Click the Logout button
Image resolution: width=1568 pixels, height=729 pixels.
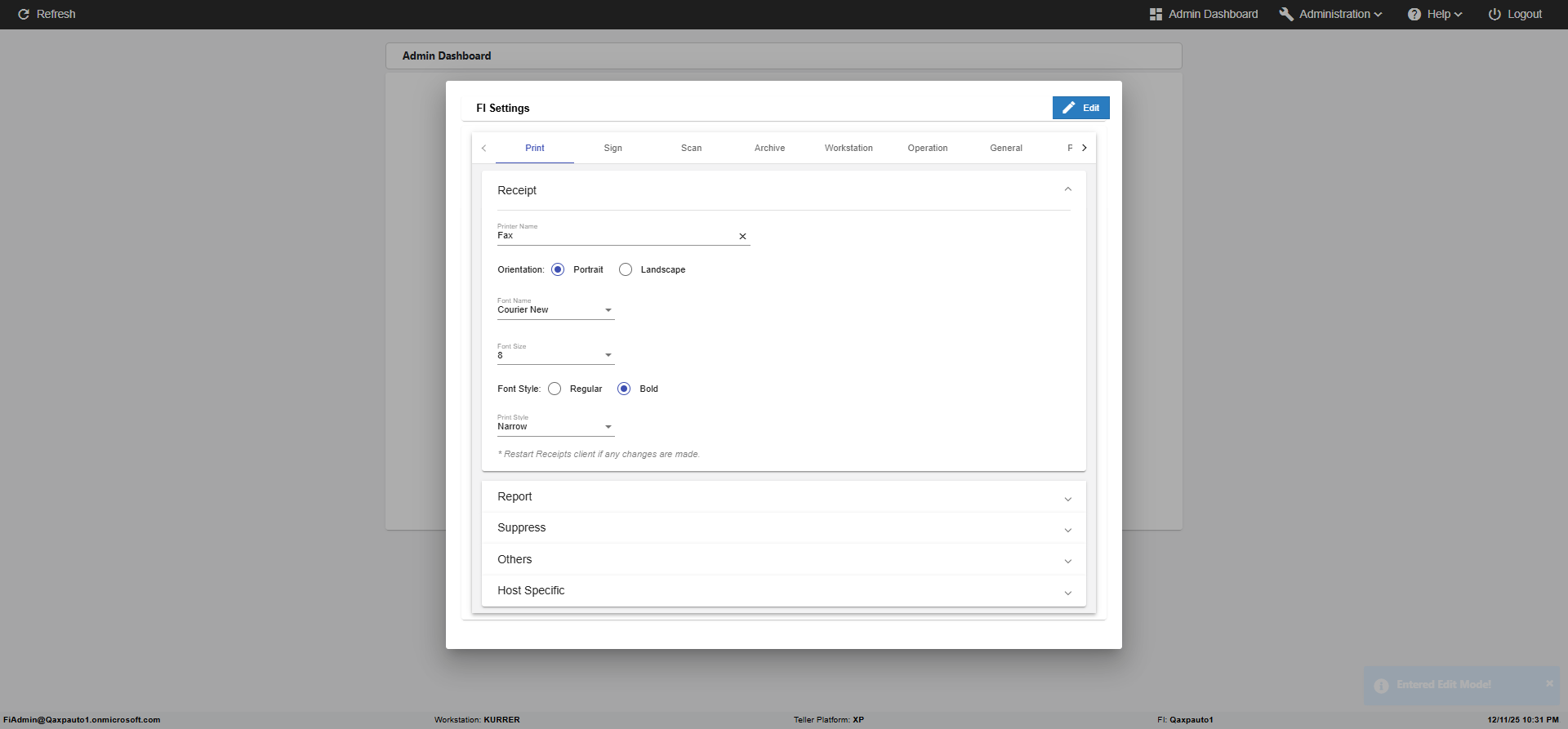tap(1515, 14)
